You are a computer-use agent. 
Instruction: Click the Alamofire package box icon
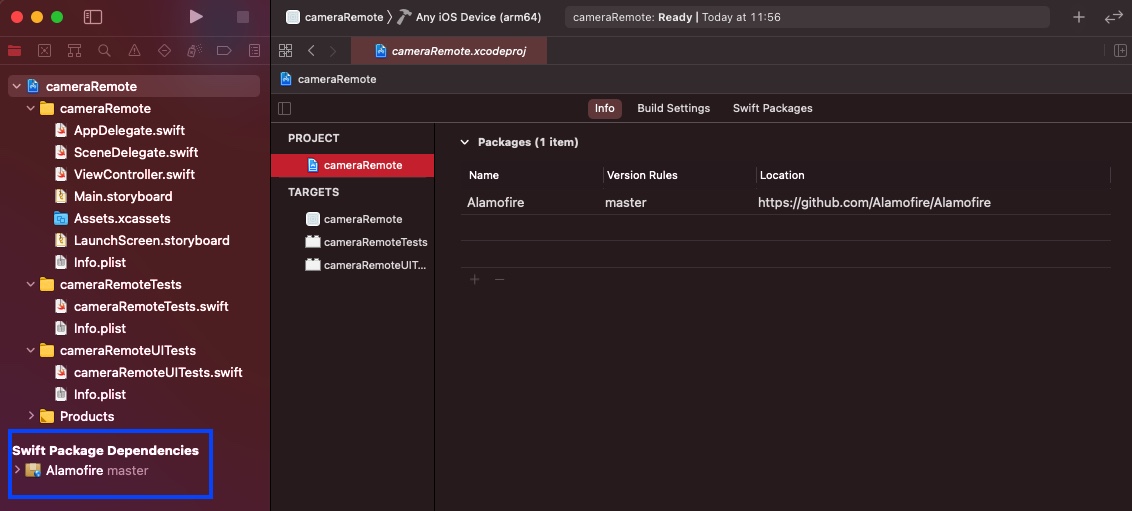[x=33, y=471]
